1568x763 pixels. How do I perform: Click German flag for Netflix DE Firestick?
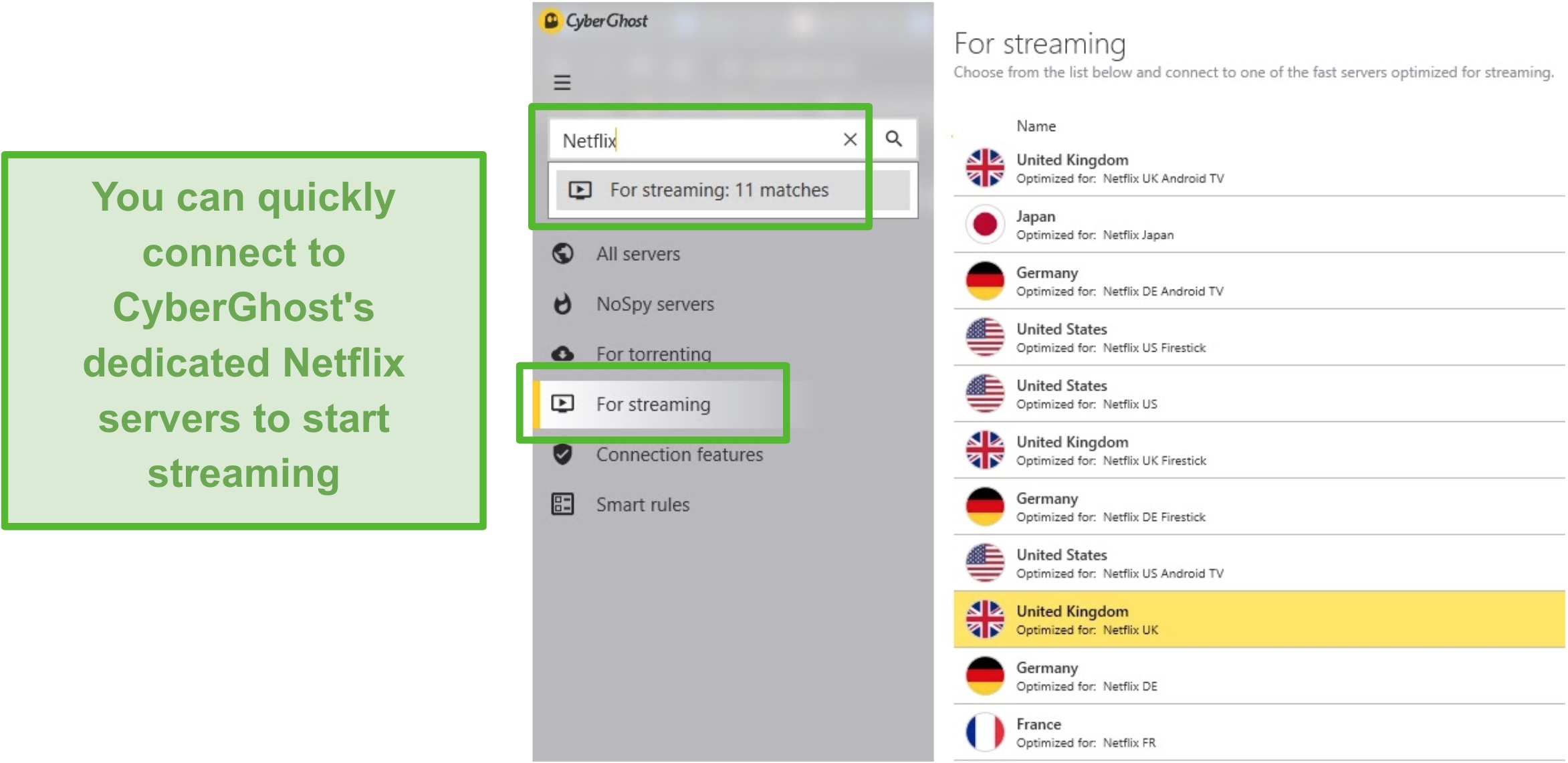coord(985,506)
